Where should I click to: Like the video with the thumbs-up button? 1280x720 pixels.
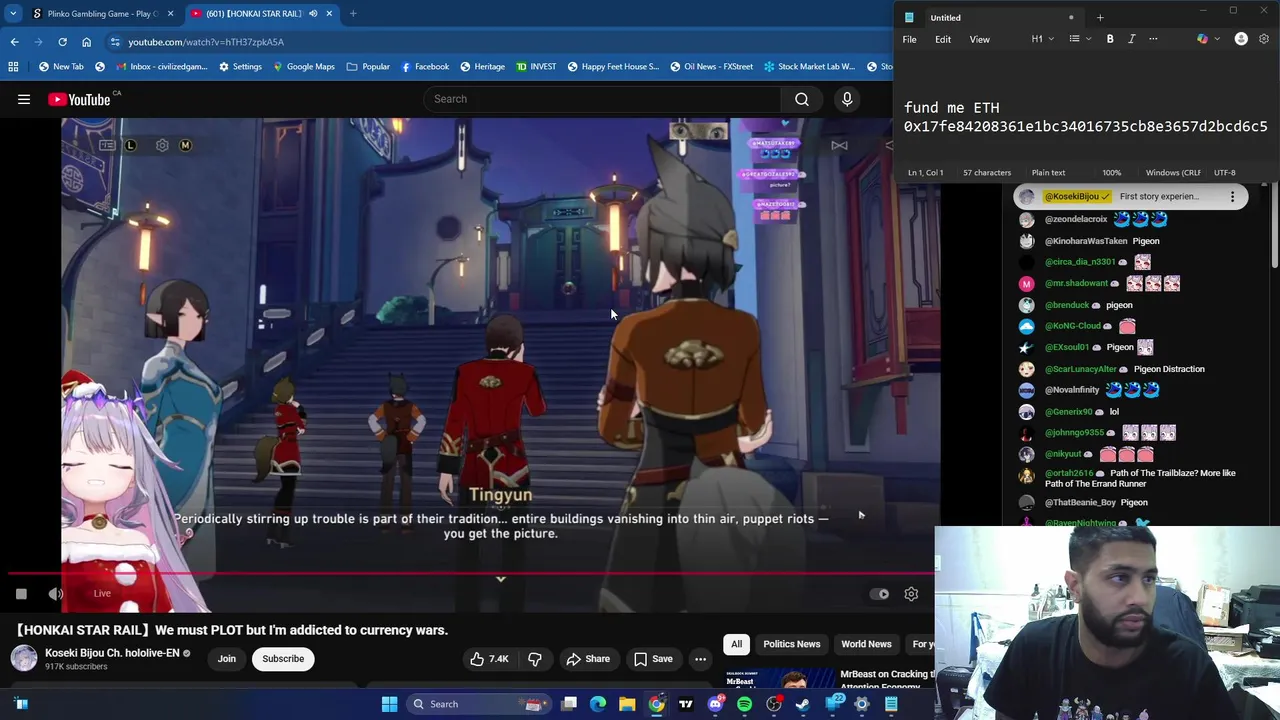490,659
